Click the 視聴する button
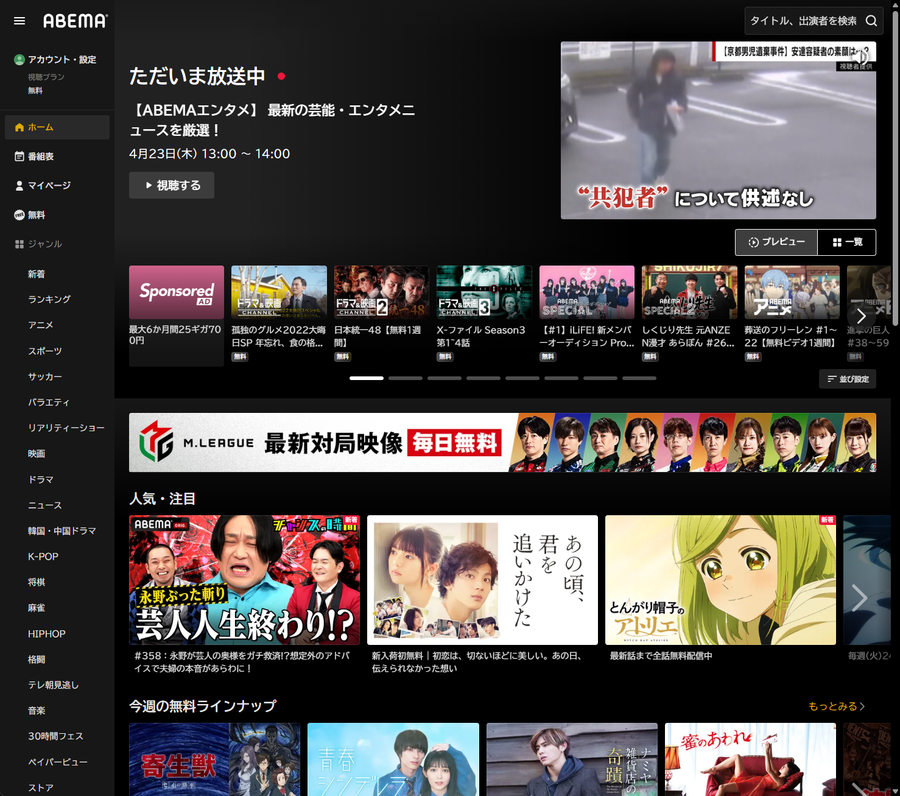Image resolution: width=900 pixels, height=796 pixels. [x=172, y=185]
